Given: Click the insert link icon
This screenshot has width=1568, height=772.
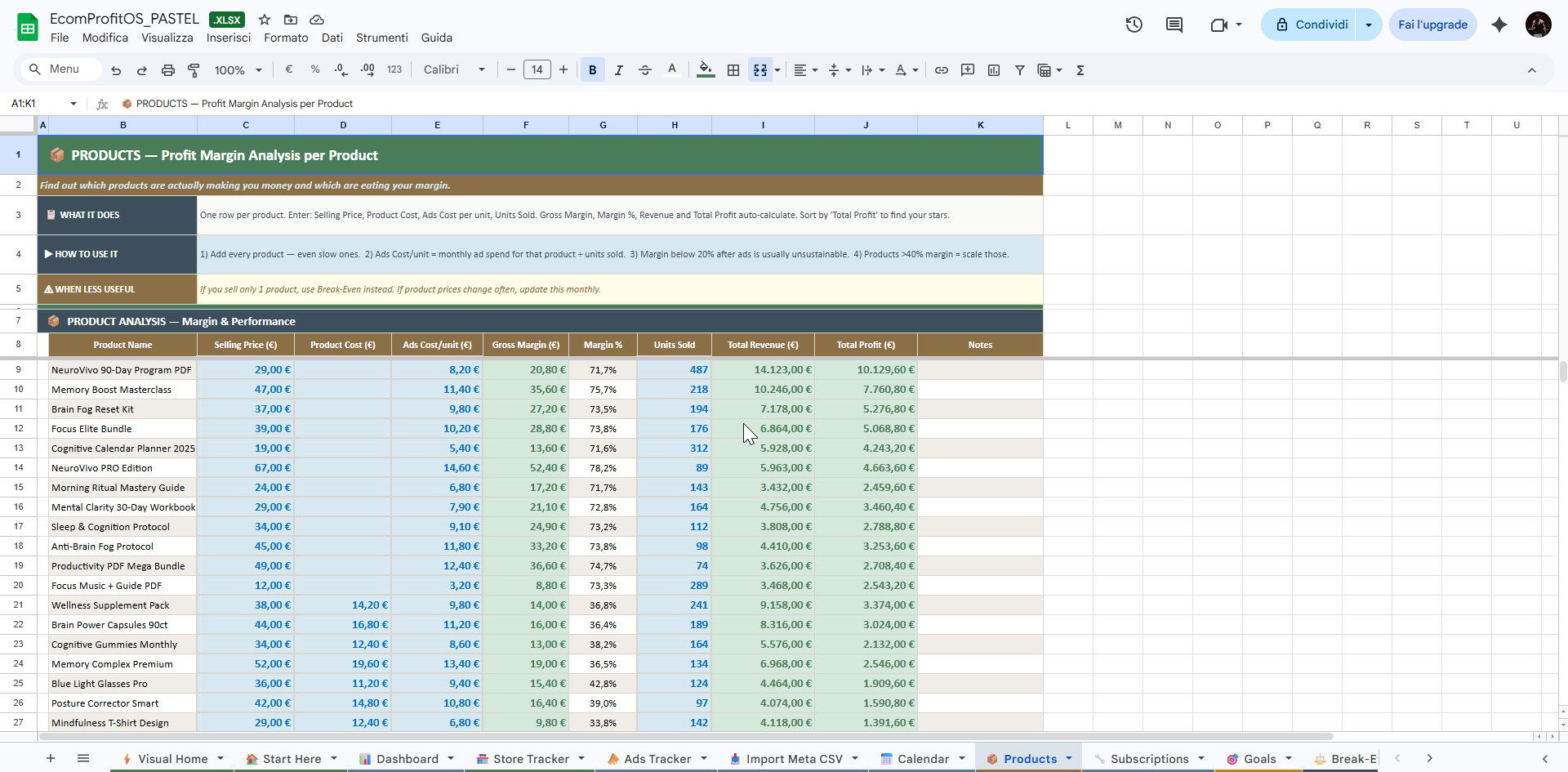Looking at the screenshot, I should coord(942,70).
